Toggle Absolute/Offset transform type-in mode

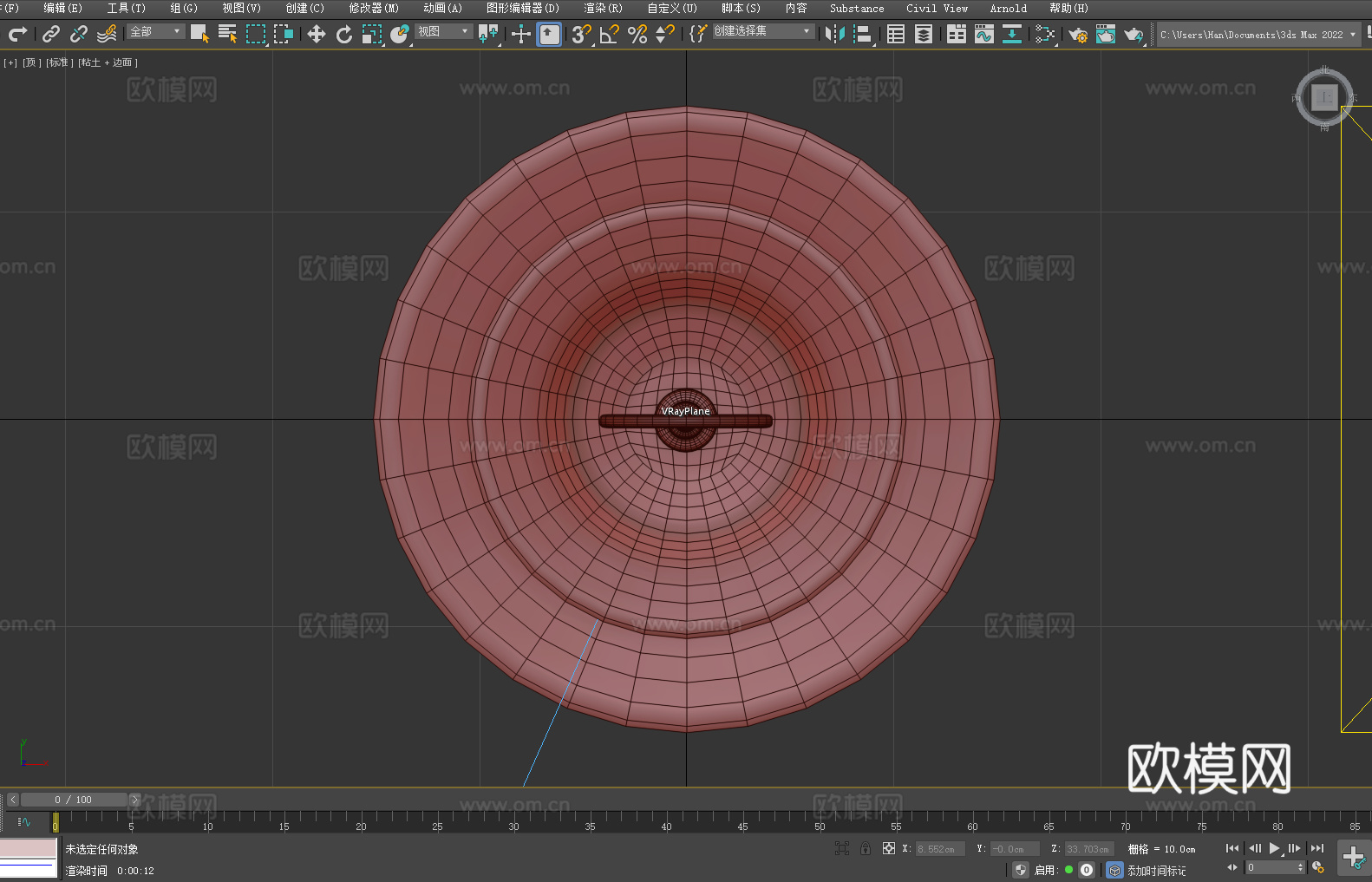coord(889,849)
